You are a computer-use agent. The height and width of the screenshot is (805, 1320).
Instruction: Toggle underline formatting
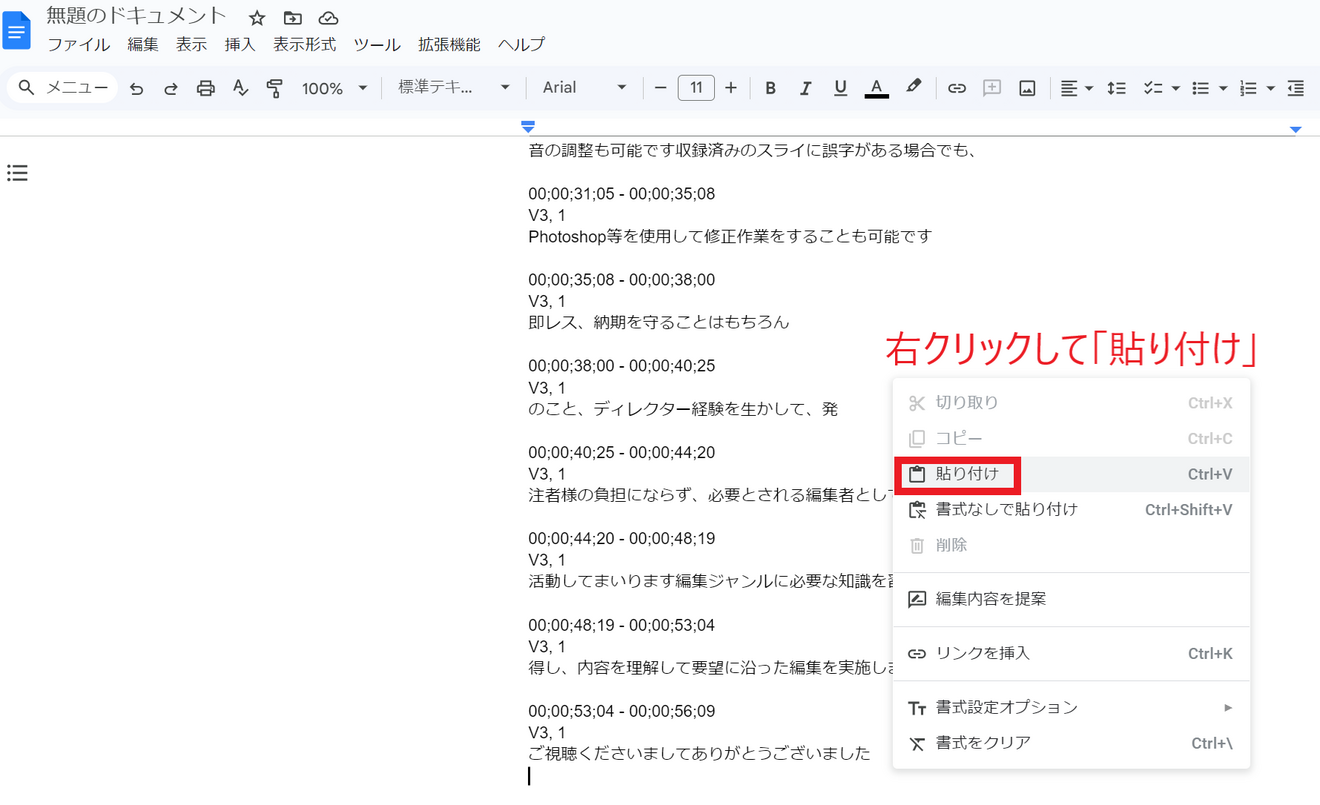840,88
